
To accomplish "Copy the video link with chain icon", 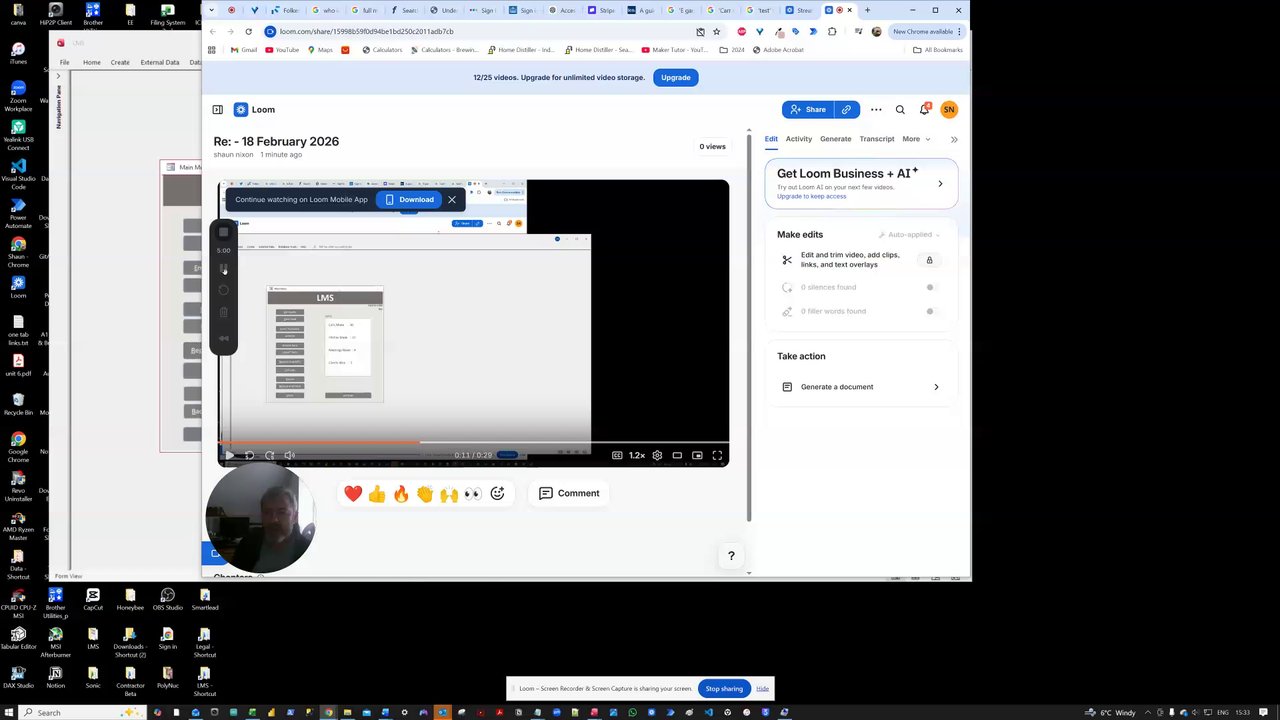I will coord(847,110).
